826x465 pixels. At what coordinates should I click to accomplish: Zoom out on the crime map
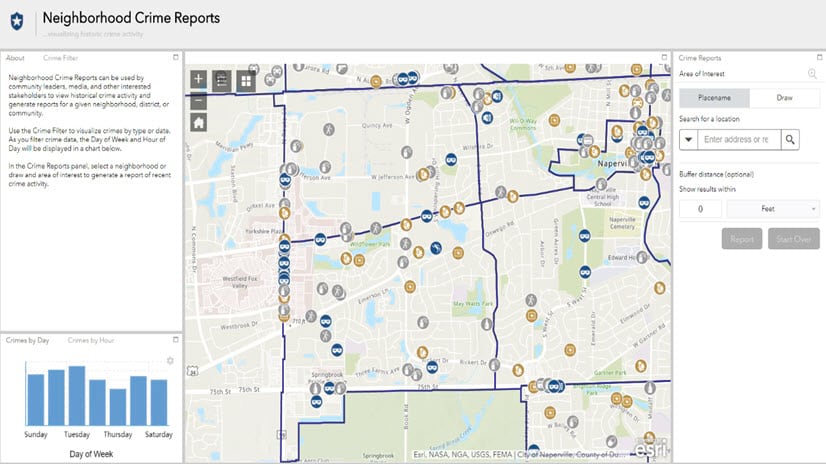tap(199, 100)
